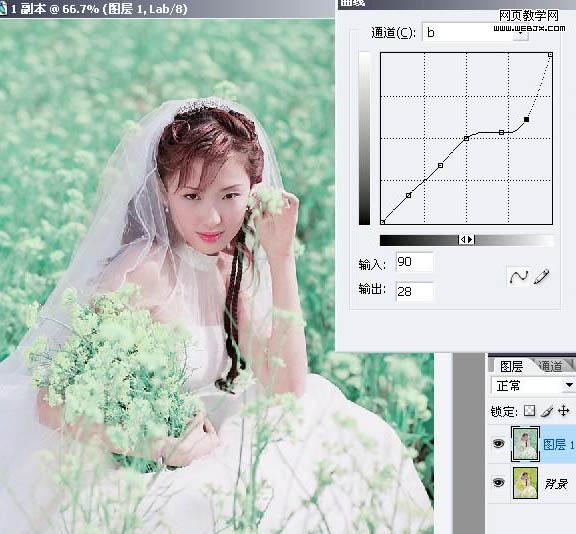Viewport: 576px width, 534px height.
Task: Open the 通道 channel dropdown showing b
Action: click(x=475, y=33)
